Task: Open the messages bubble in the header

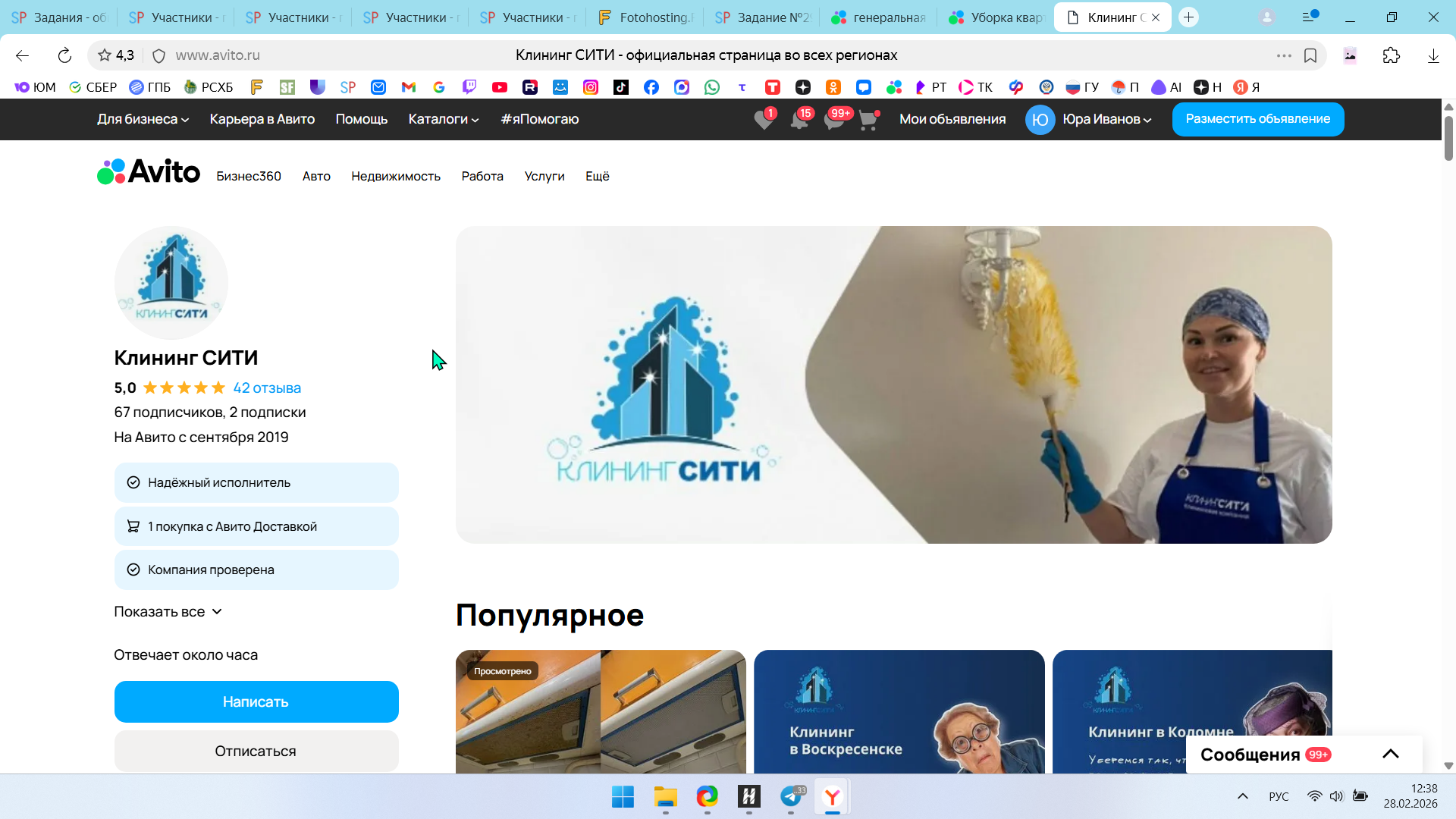Action: [x=834, y=120]
